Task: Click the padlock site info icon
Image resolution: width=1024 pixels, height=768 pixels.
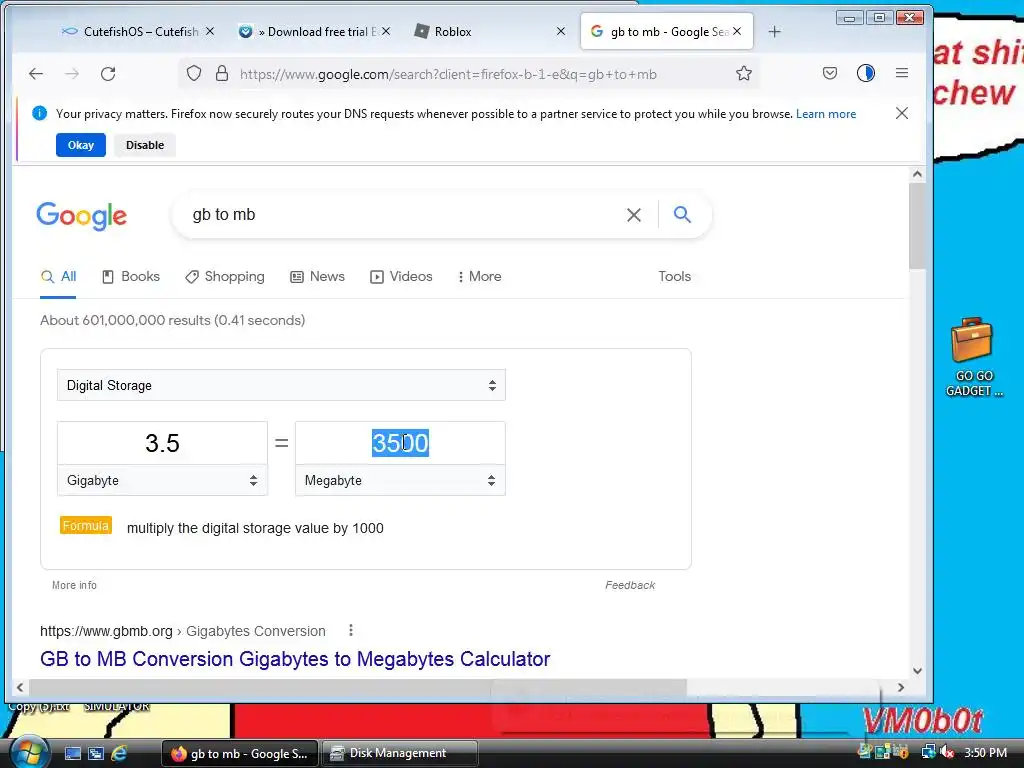Action: [222, 74]
